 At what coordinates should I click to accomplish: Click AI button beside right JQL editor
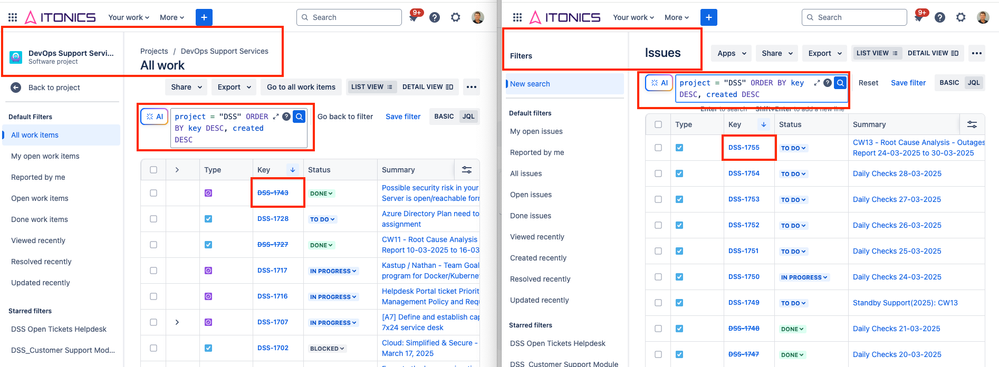click(x=659, y=83)
